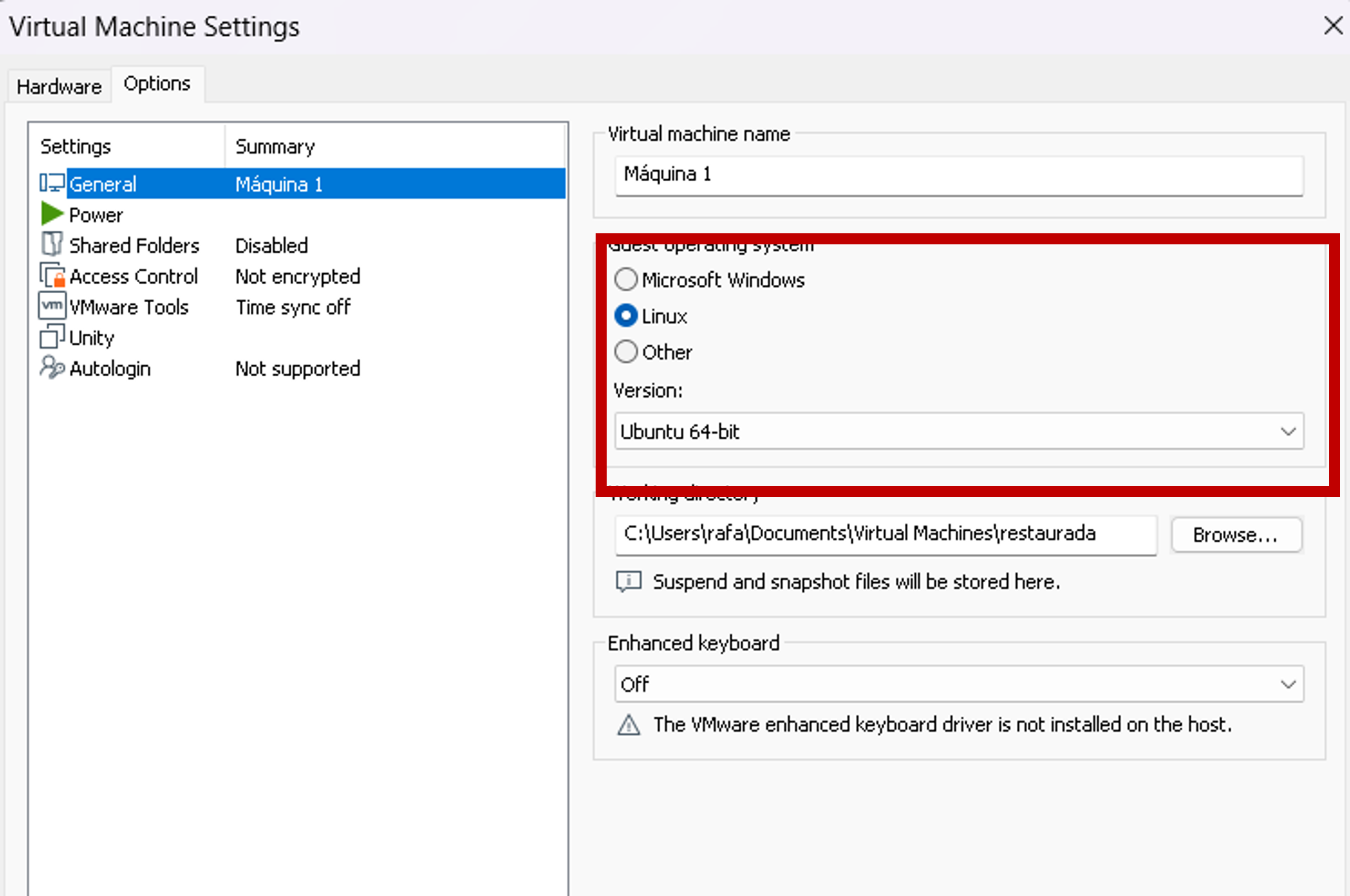Select the Power settings icon

tap(52, 214)
